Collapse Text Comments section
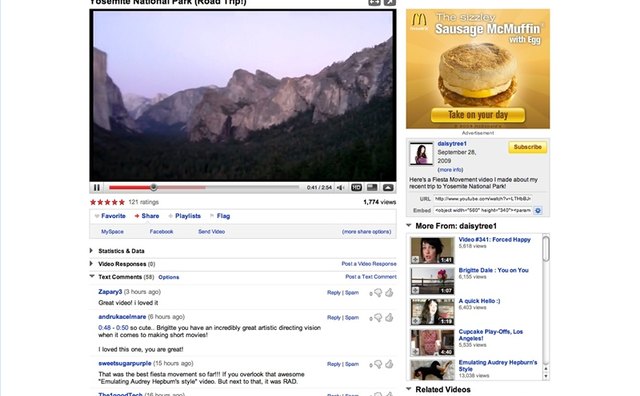This screenshot has width=640, height=396. (92, 276)
